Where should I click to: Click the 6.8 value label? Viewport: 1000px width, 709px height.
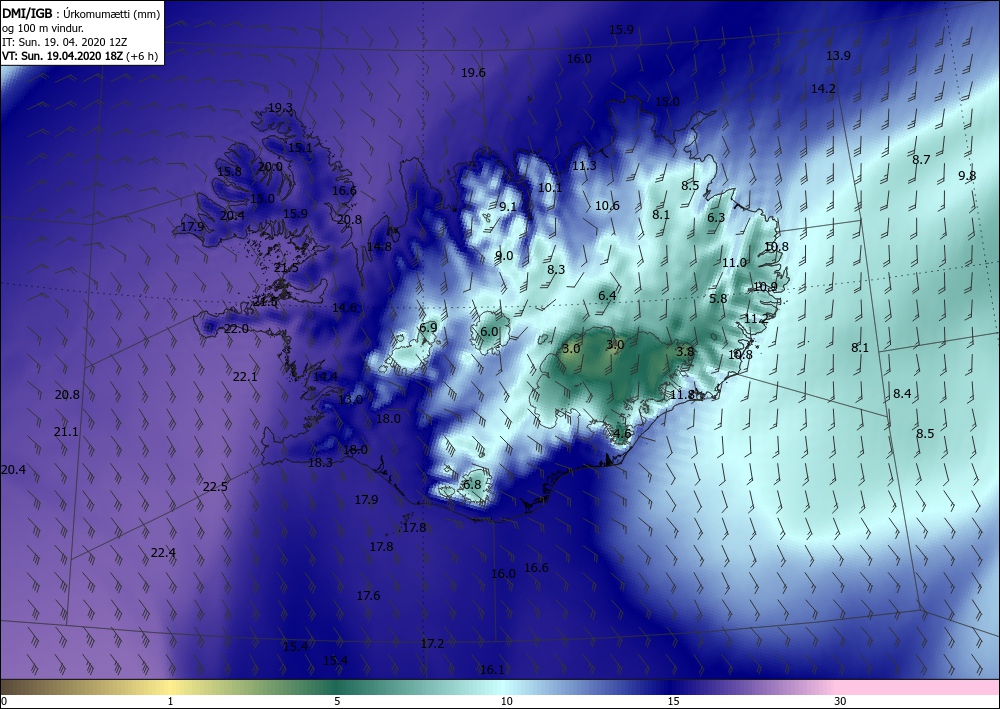(x=472, y=485)
